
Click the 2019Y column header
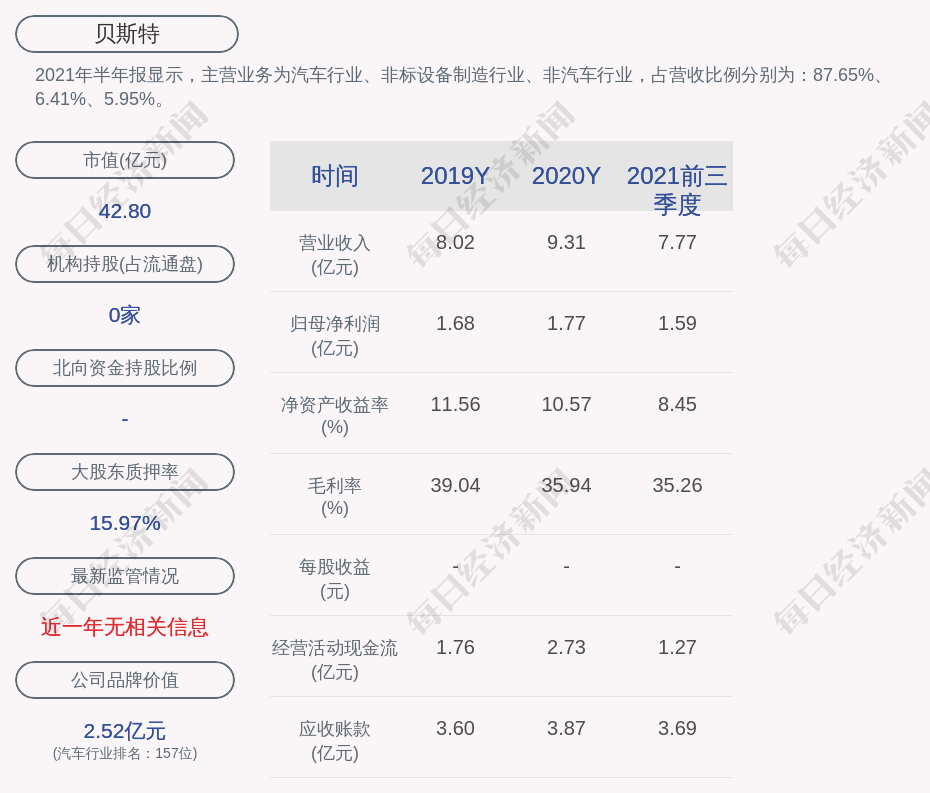click(x=455, y=176)
